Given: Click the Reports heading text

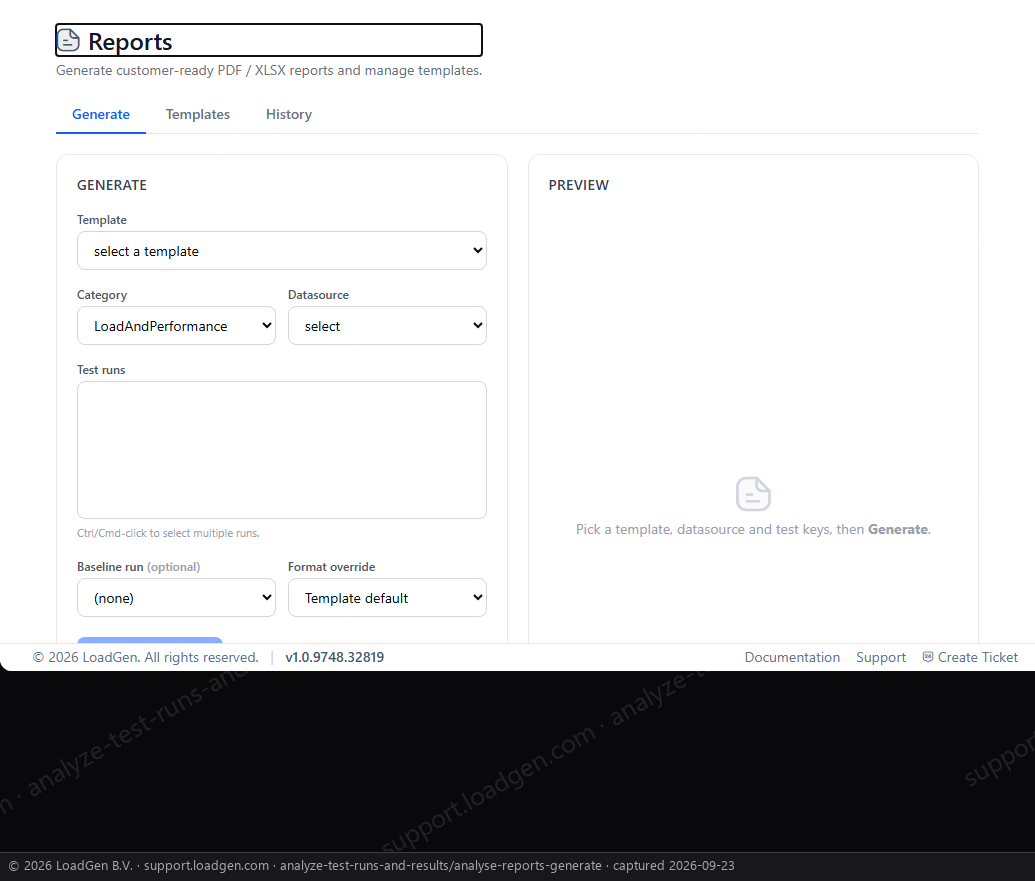Looking at the screenshot, I should [x=130, y=42].
